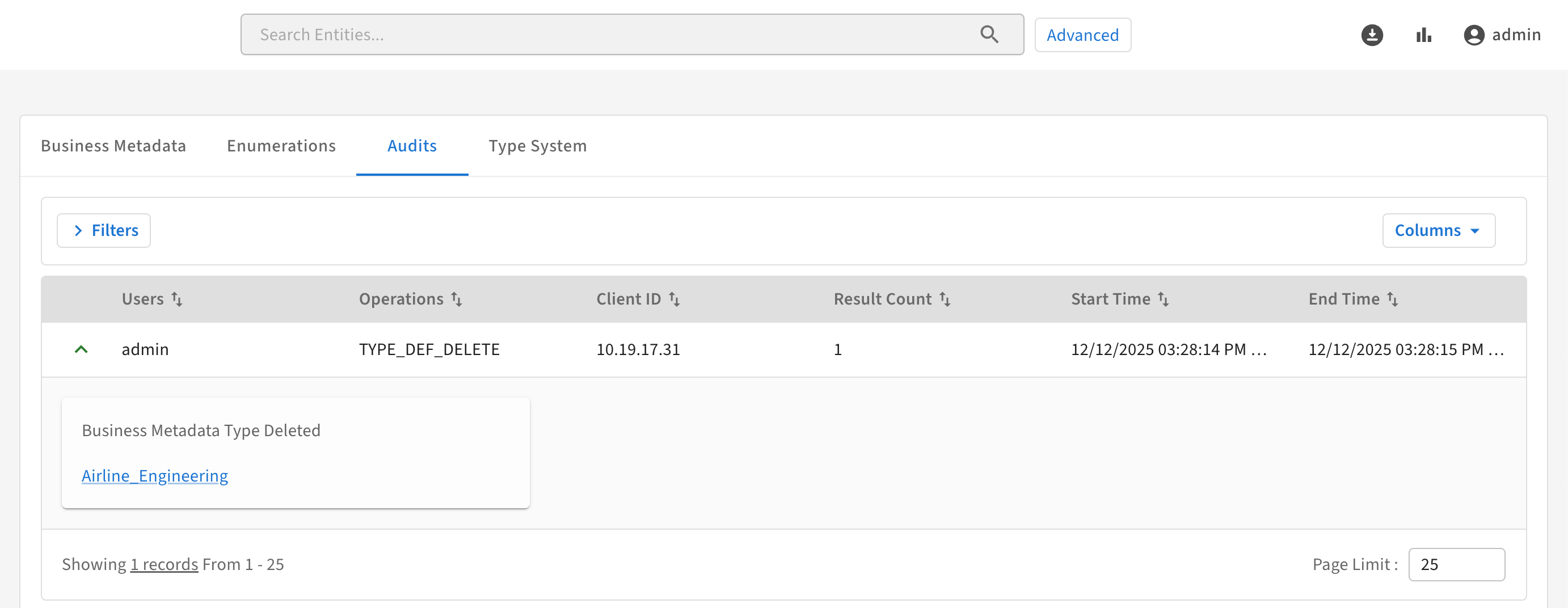Screen dimensions: 1568x608
Task: Sort by End Time column arrows
Action: pyautogui.click(x=1392, y=299)
